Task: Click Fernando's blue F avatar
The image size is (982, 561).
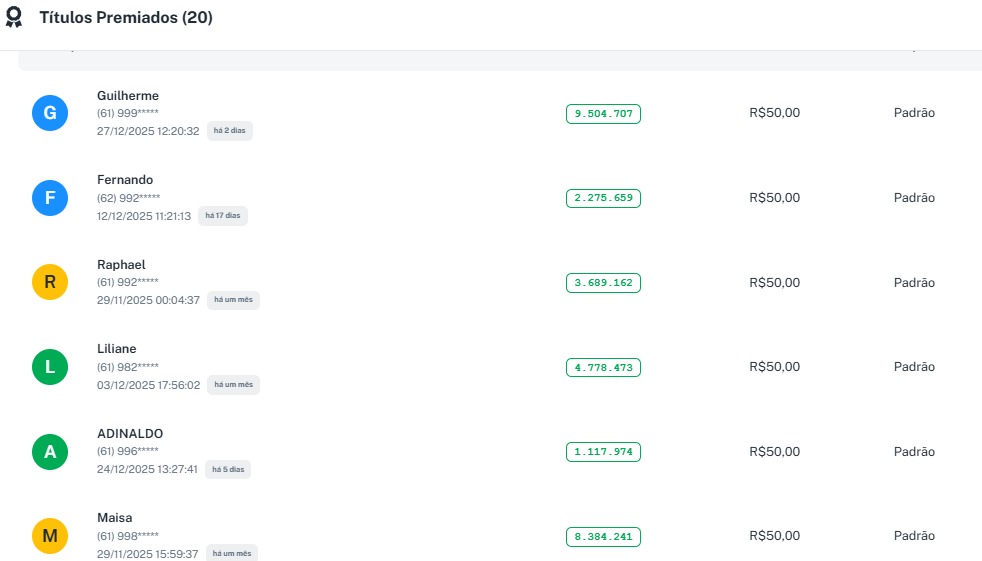Action: [50, 198]
